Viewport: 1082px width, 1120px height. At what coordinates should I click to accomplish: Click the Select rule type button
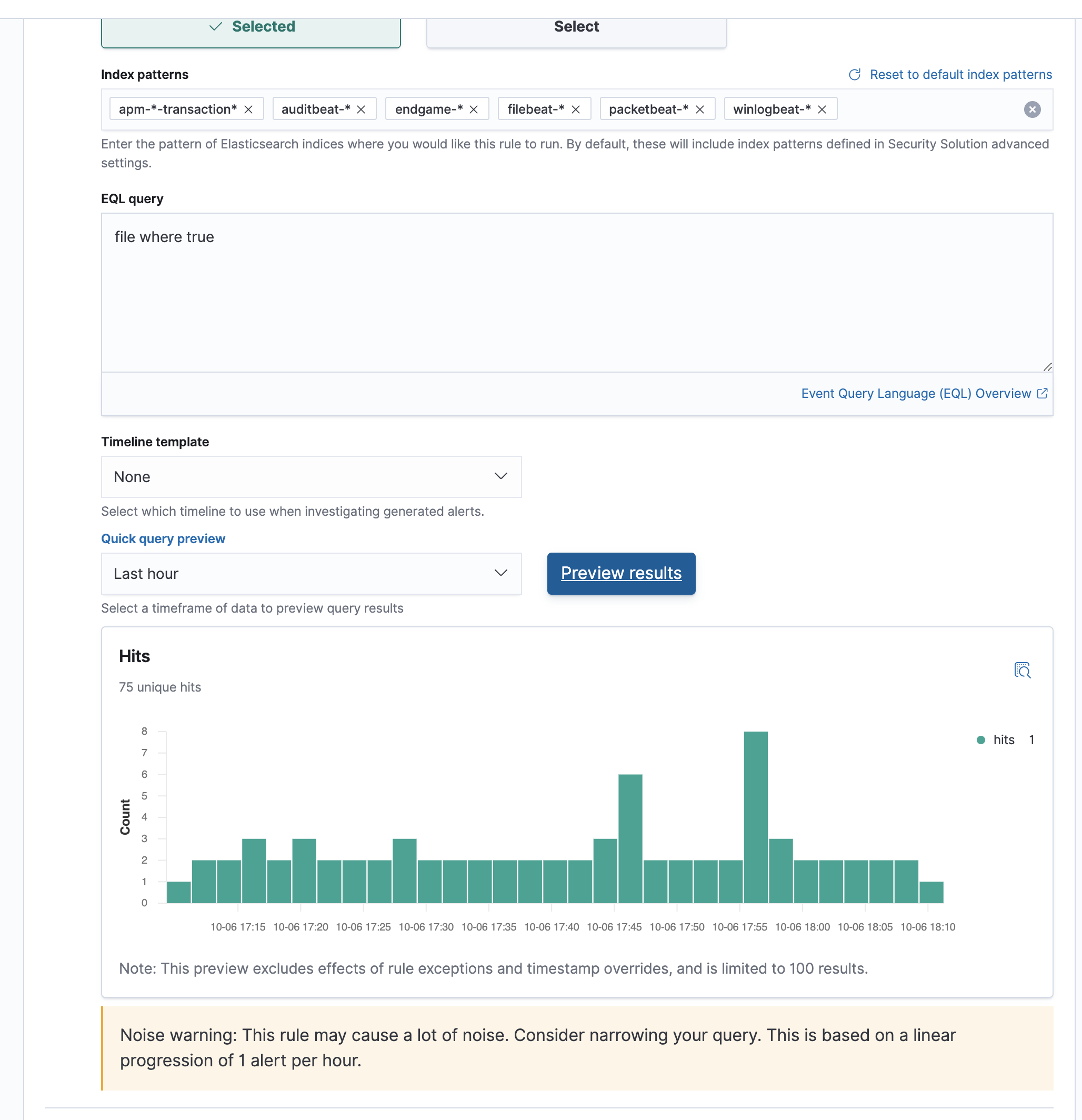(x=576, y=28)
